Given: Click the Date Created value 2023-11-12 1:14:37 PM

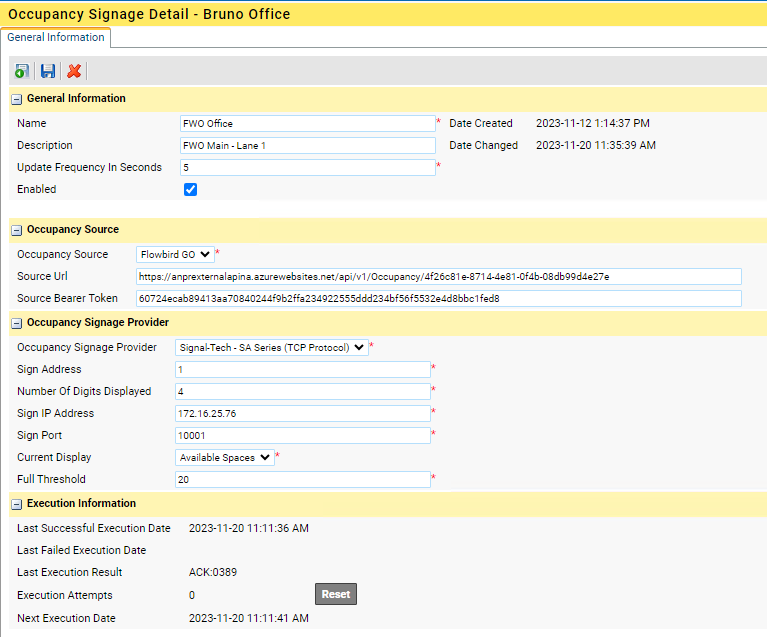Looking at the screenshot, I should [x=592, y=123].
